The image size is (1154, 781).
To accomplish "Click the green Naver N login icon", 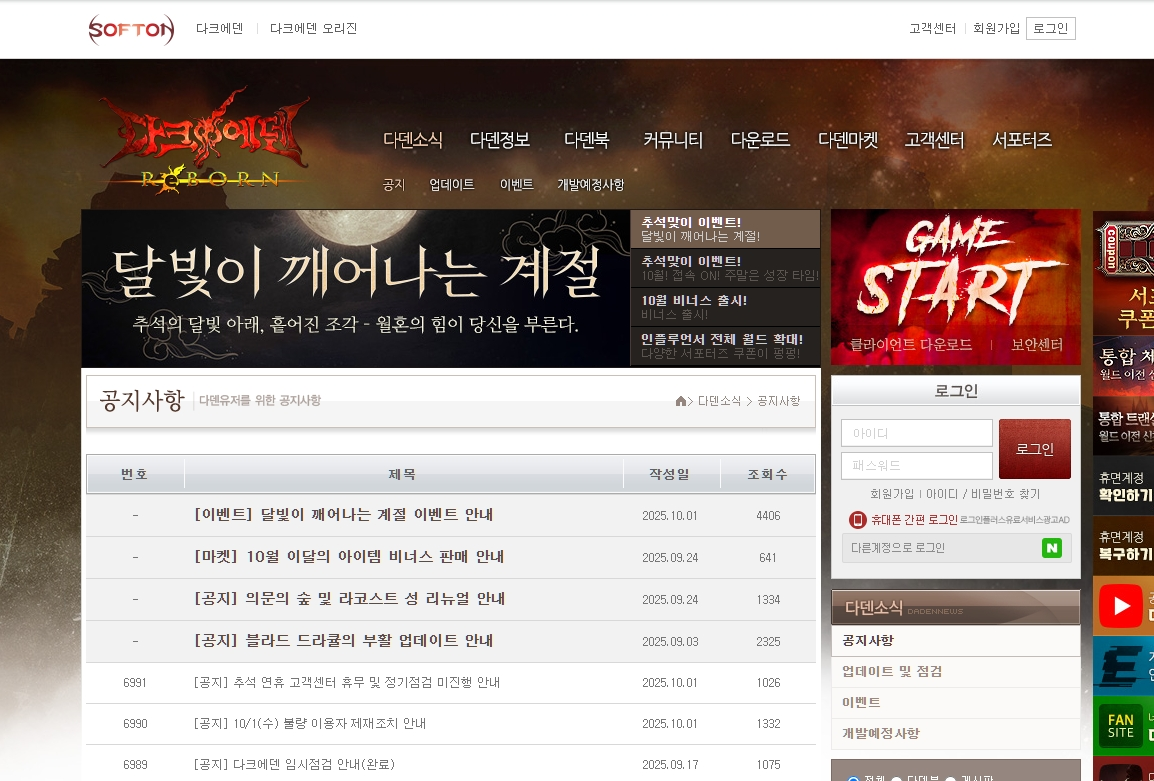I will pyautogui.click(x=1052, y=548).
